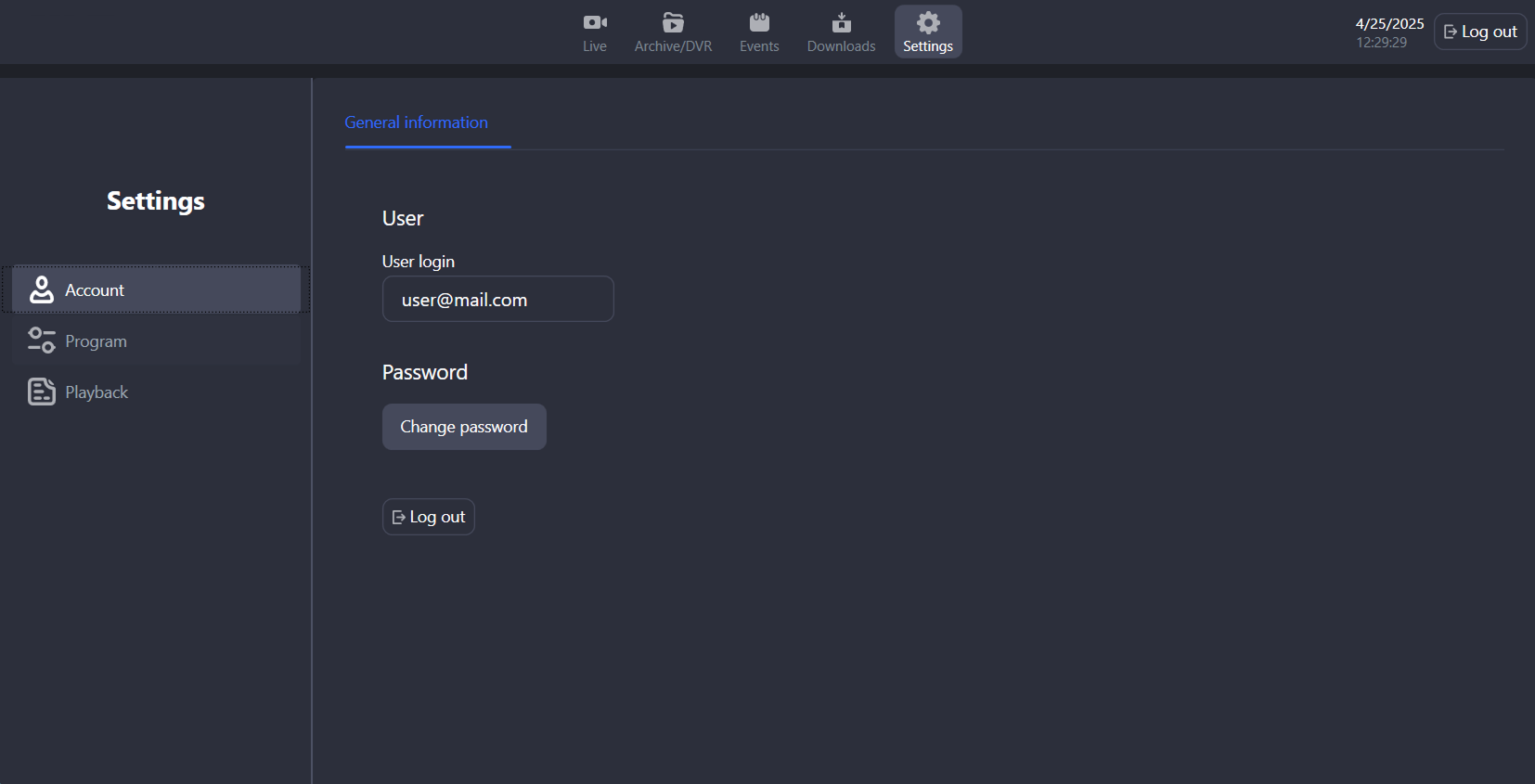
Task: Click the Program sliders icon
Action: (x=42, y=341)
